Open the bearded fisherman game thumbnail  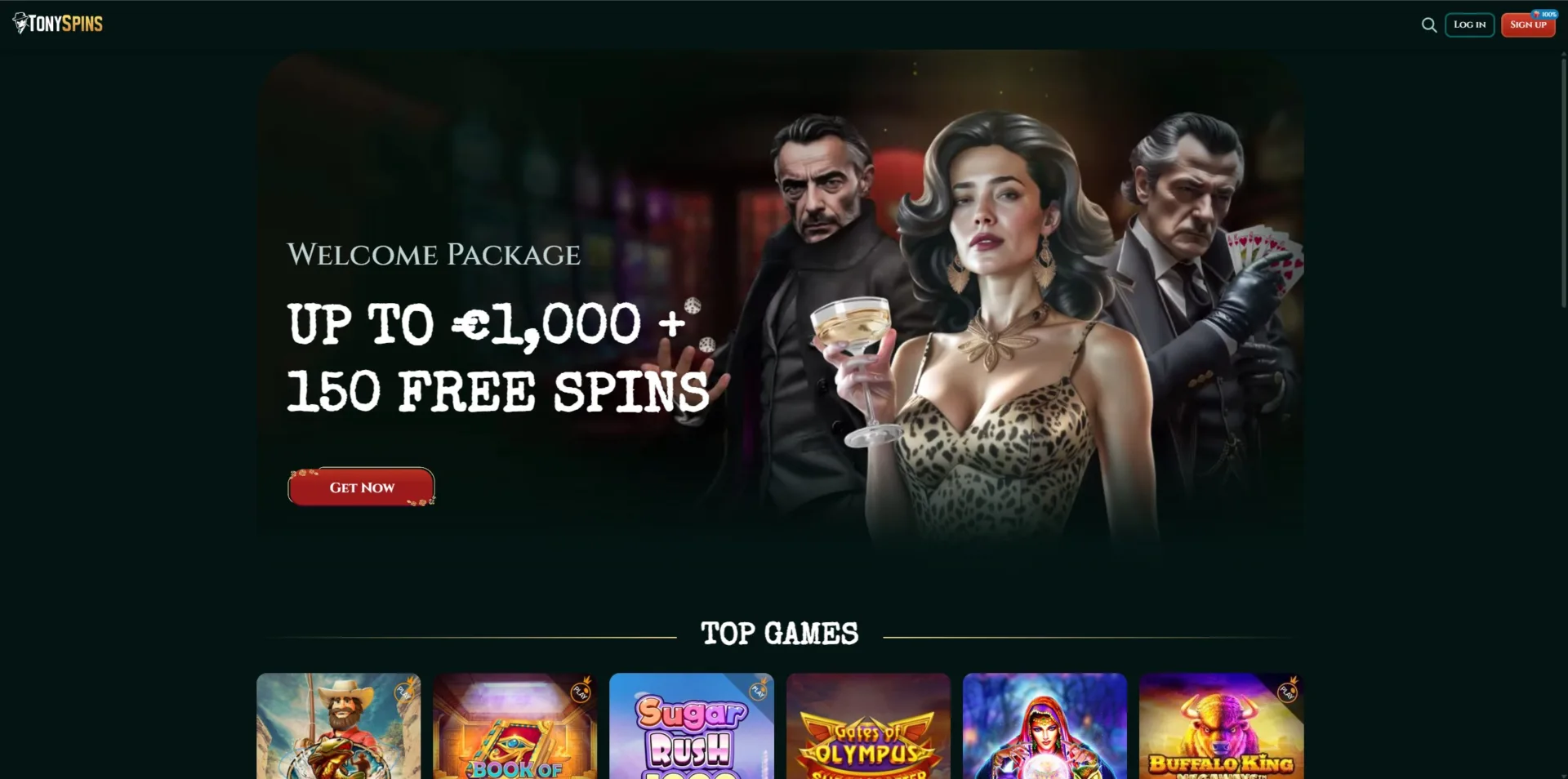click(338, 726)
